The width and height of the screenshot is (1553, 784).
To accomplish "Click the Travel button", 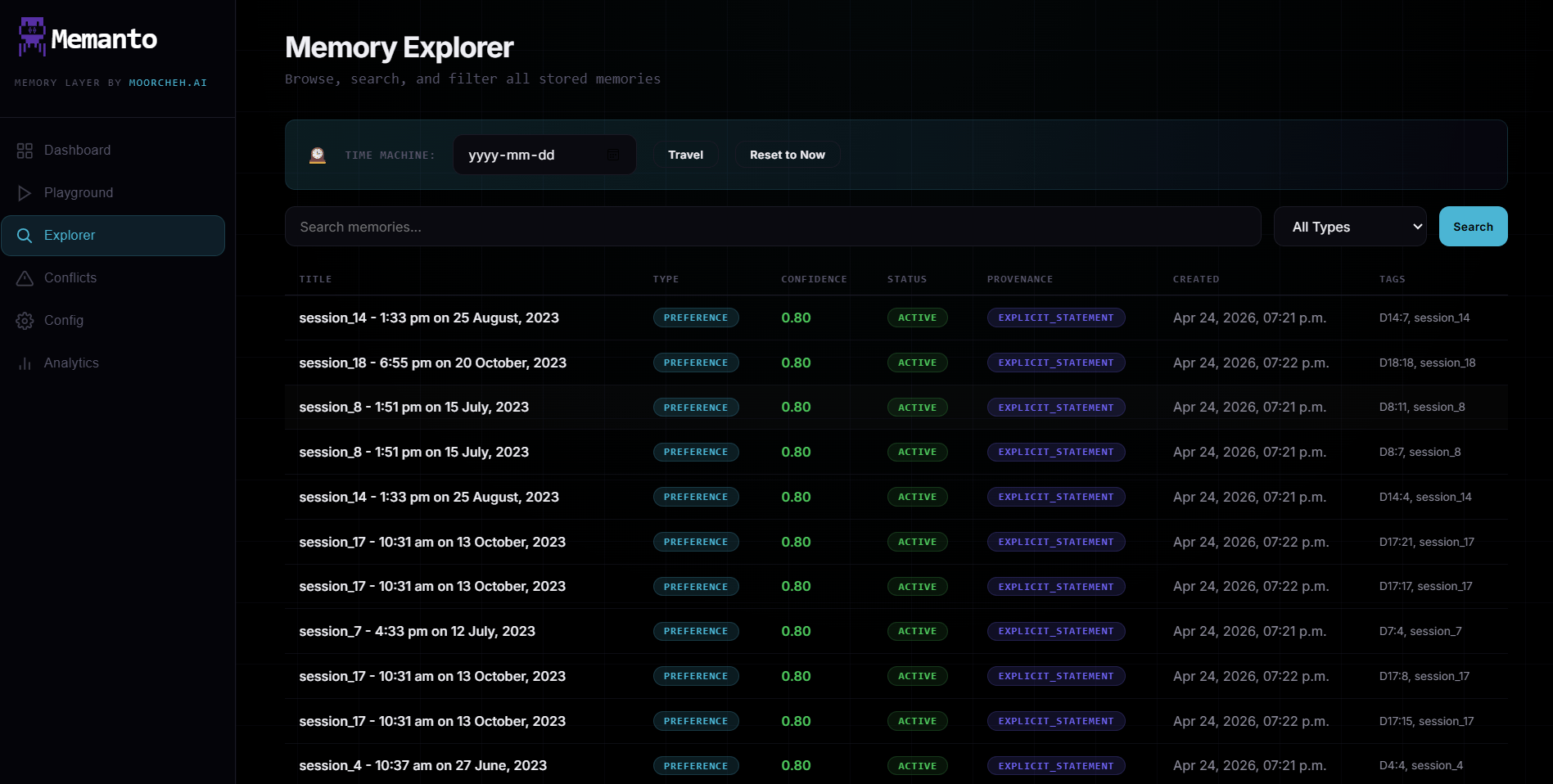I will pos(685,155).
